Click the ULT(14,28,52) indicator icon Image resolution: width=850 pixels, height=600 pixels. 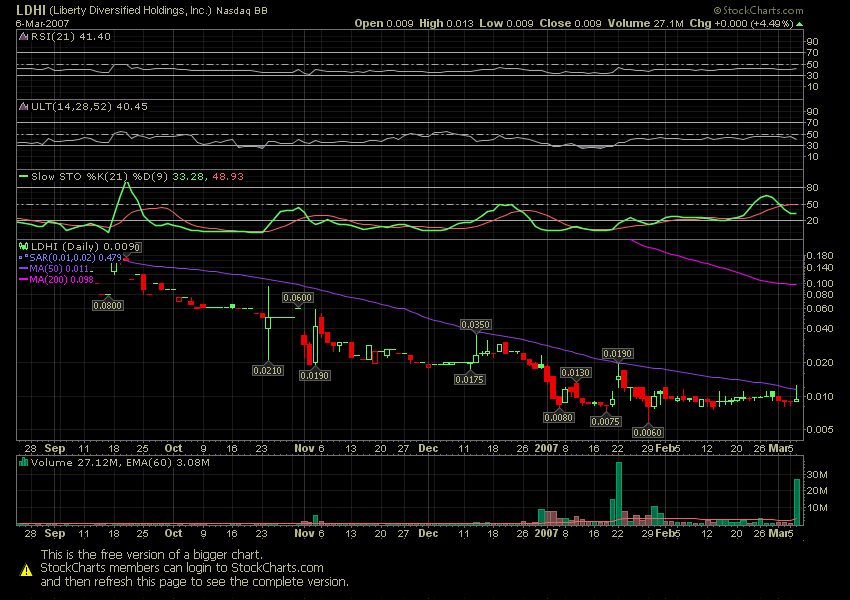[23, 107]
